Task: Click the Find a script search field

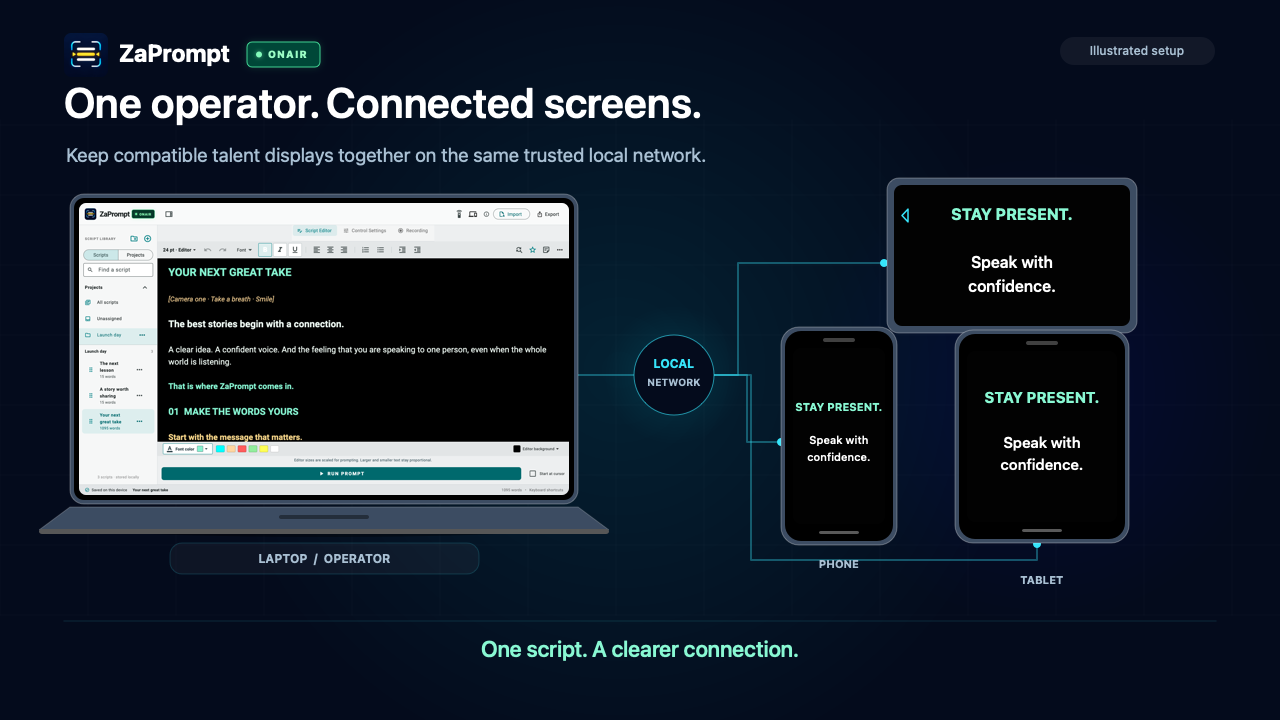Action: [118, 270]
